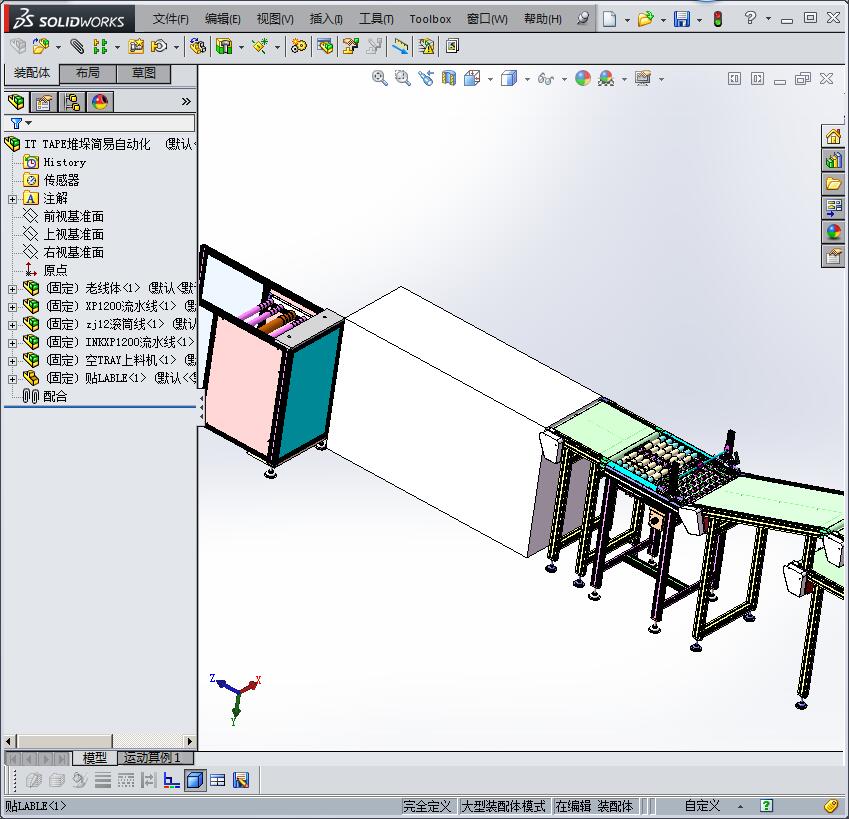The image size is (849, 819).
Task: Switch to the 布局 tab
Action: pyautogui.click(x=88, y=73)
